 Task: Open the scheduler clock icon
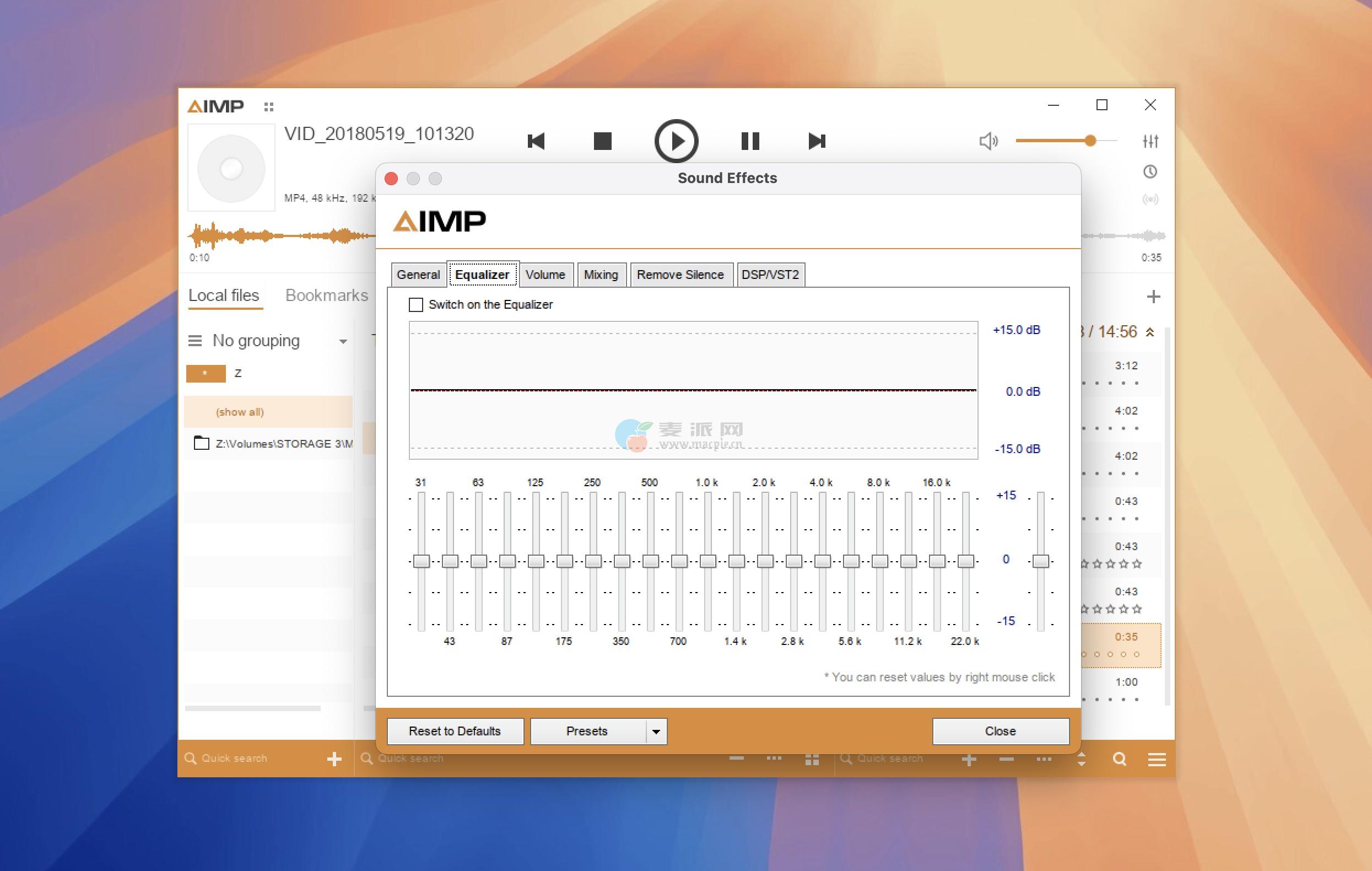point(1150,171)
